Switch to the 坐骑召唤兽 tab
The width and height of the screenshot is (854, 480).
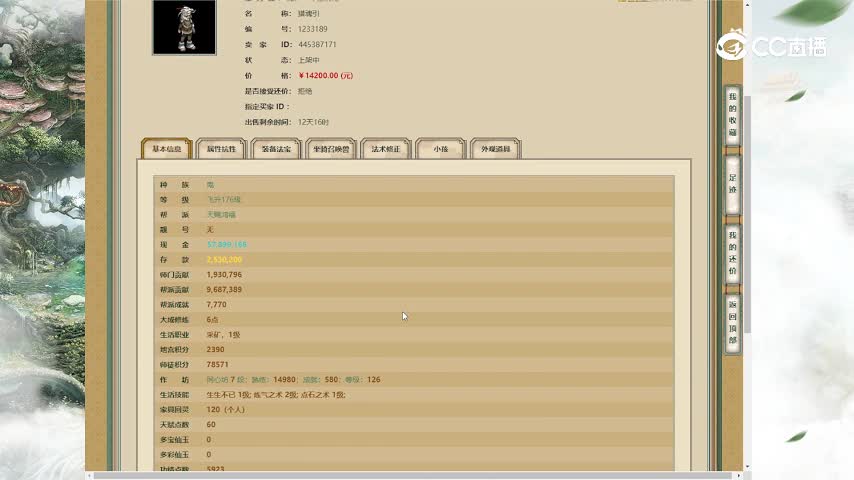click(x=331, y=149)
